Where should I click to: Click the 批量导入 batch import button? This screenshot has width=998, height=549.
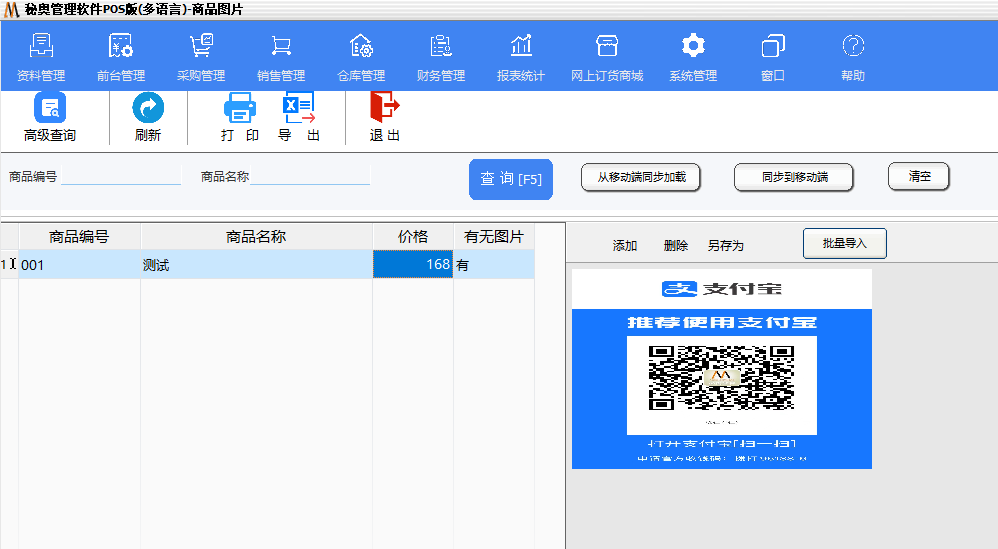pyautogui.click(x=844, y=244)
